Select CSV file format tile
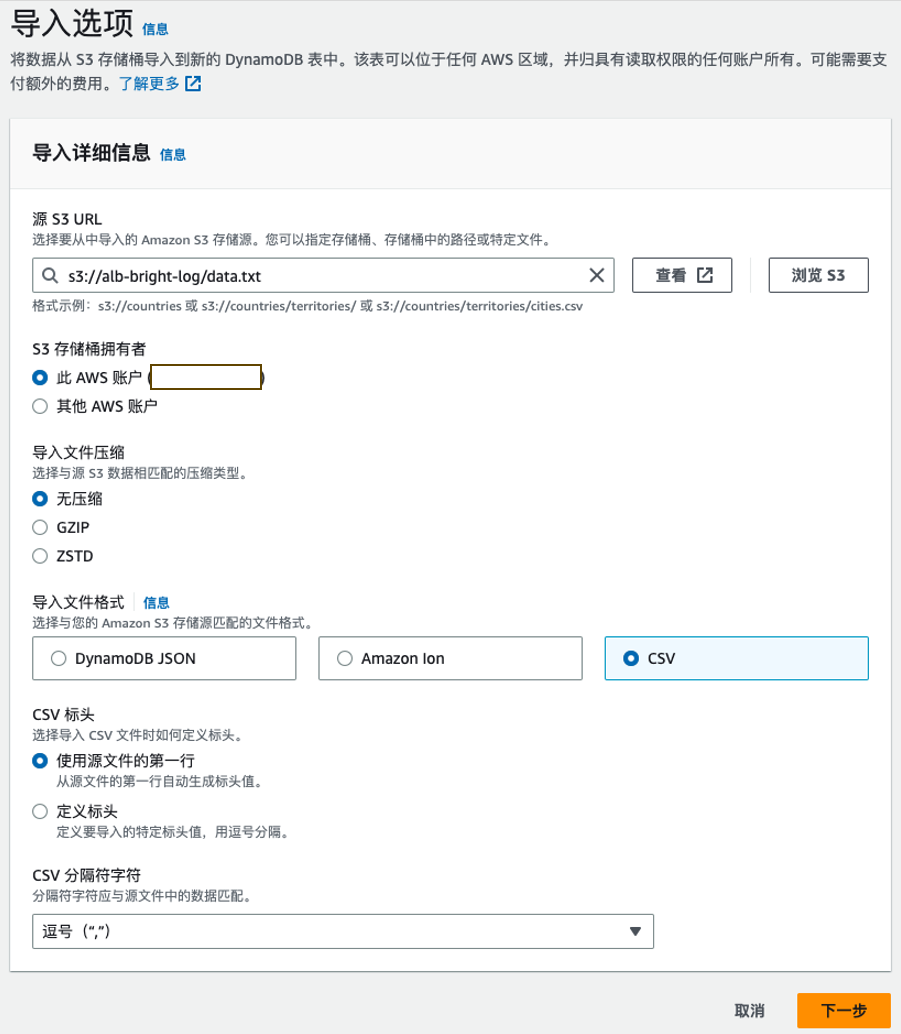The height and width of the screenshot is (1034, 901). pos(737,658)
